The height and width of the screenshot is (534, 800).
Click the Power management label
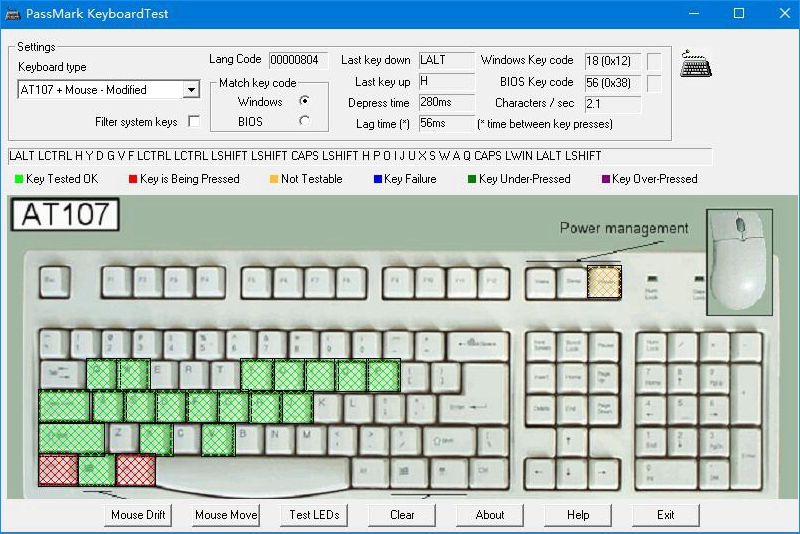(x=624, y=228)
